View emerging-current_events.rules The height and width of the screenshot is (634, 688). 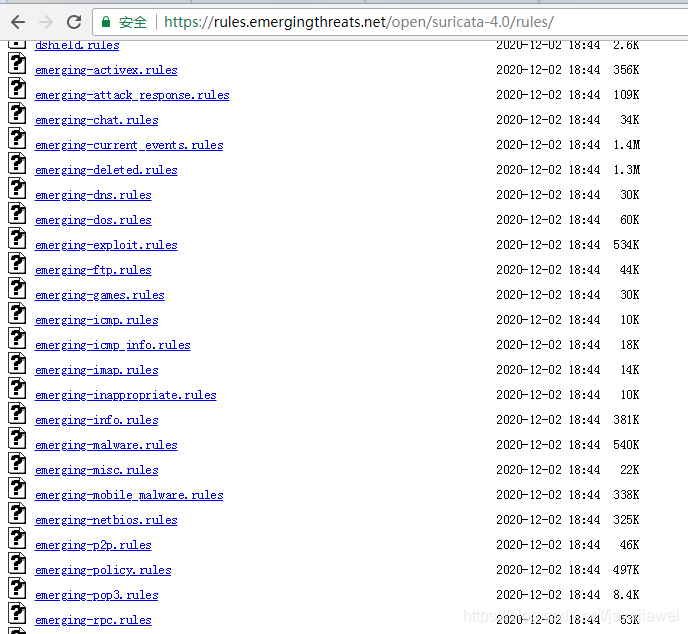tap(129, 145)
